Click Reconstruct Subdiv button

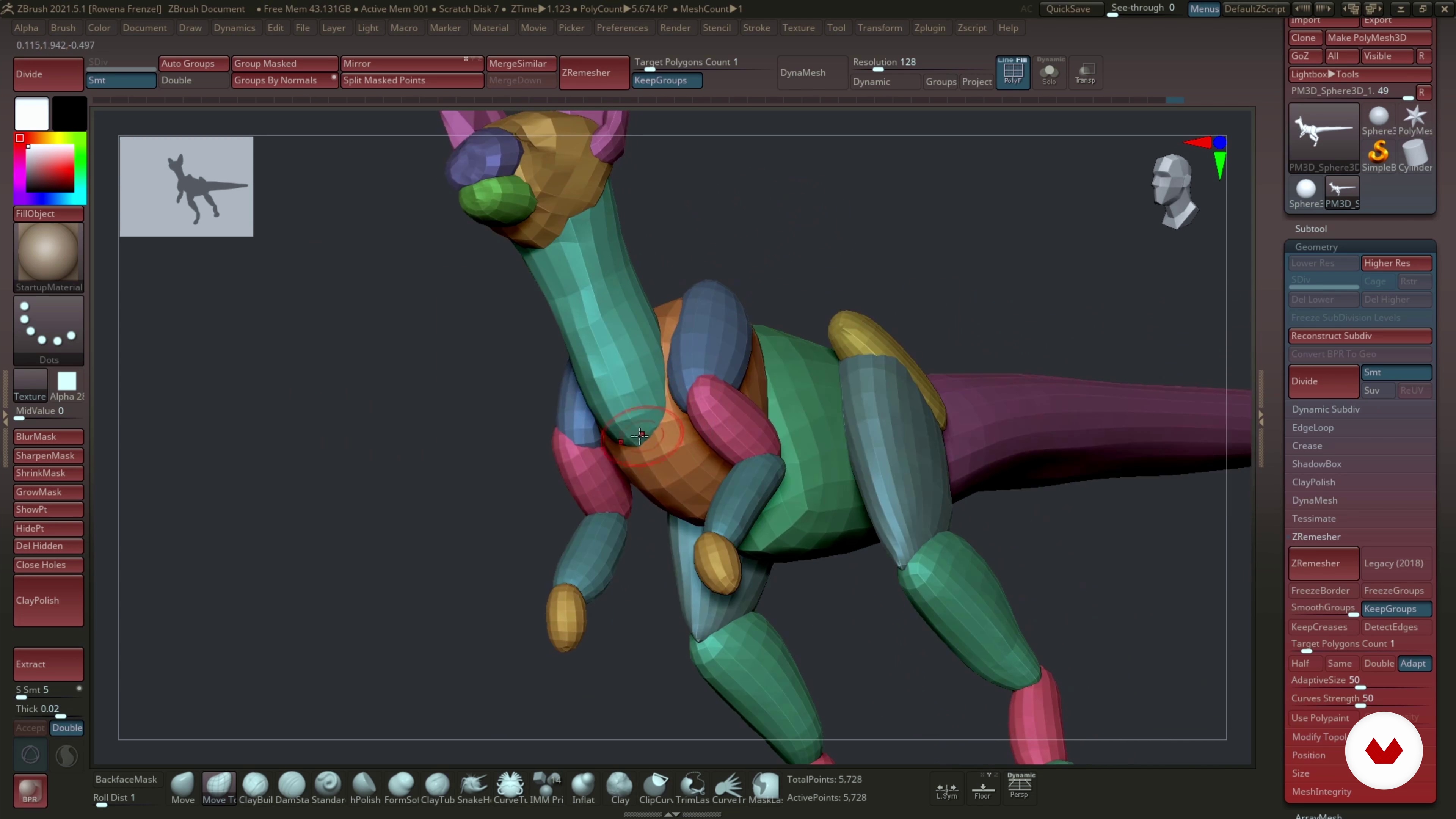[x=1360, y=336]
